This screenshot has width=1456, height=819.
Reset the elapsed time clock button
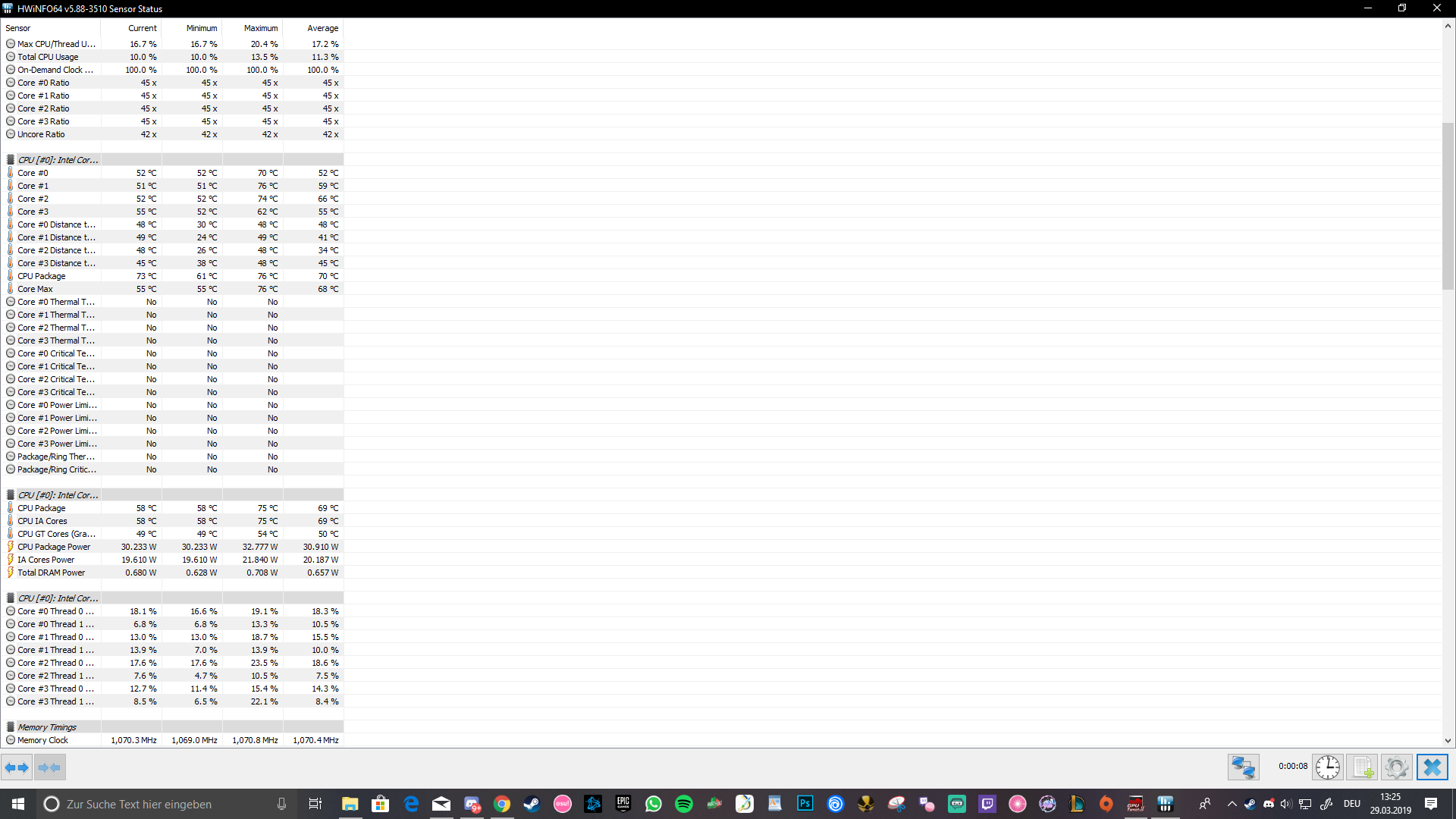click(x=1327, y=767)
